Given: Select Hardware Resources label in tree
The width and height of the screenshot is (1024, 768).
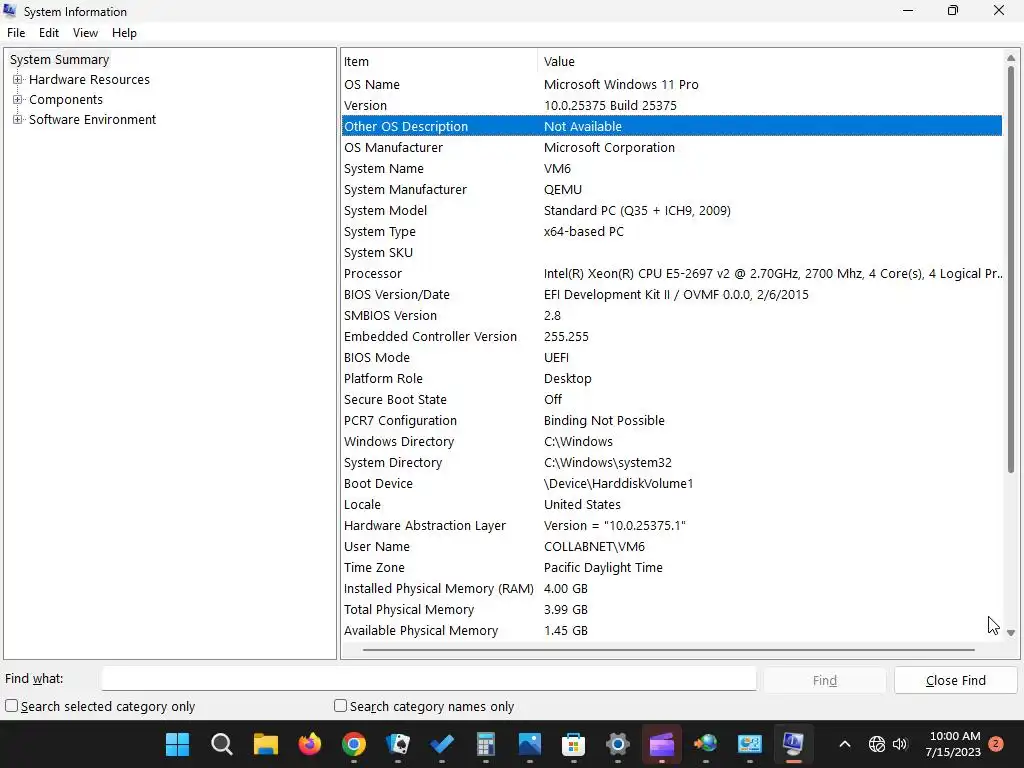Looking at the screenshot, I should pyautogui.click(x=89, y=80).
